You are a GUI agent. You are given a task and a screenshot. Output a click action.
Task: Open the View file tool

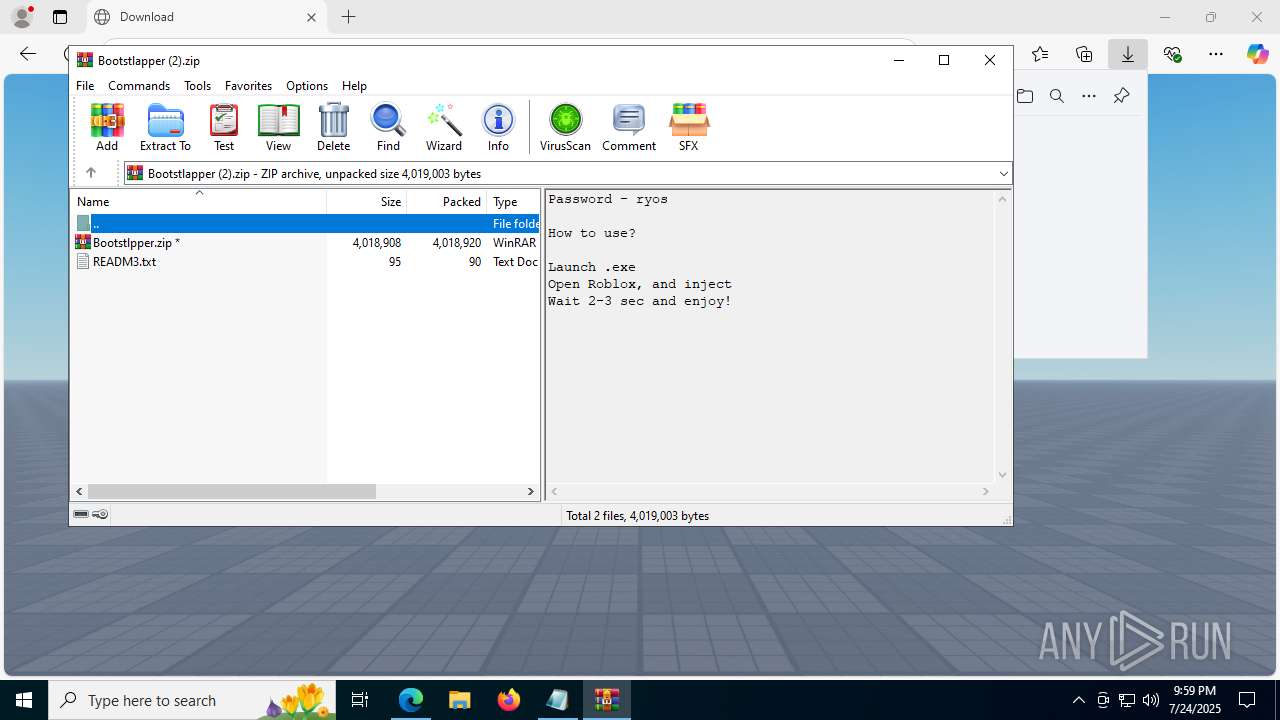coord(278,127)
